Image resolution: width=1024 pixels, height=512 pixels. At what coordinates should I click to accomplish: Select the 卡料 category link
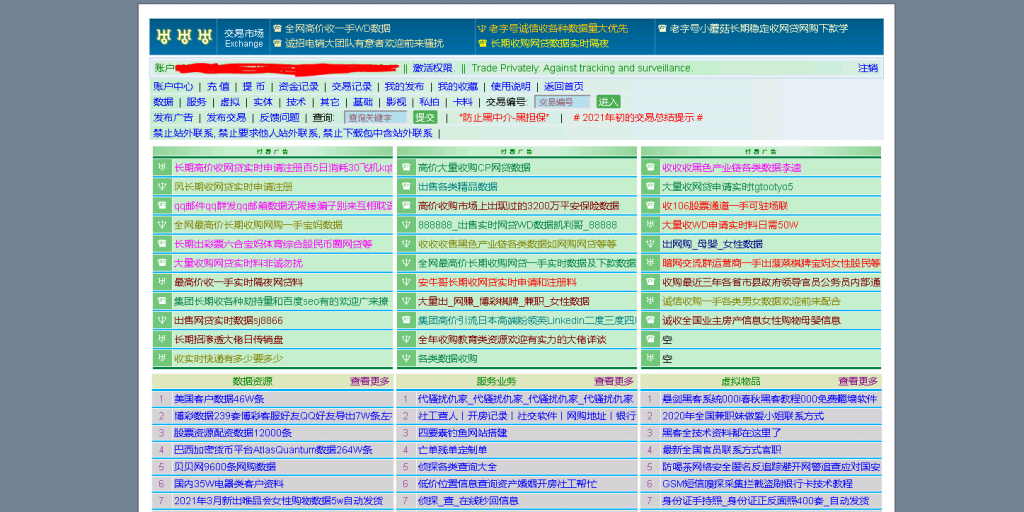[463, 102]
